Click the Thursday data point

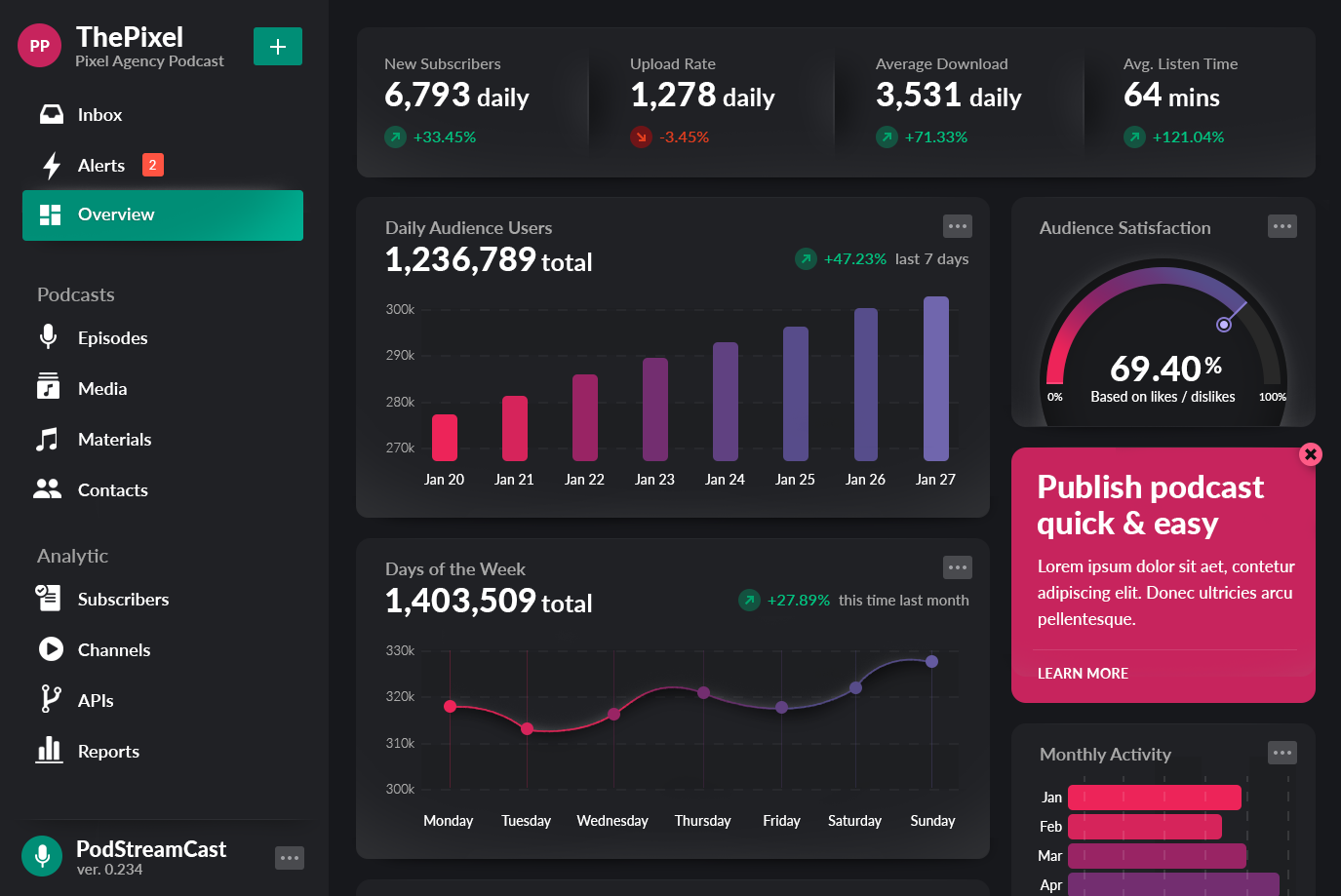pos(703,692)
